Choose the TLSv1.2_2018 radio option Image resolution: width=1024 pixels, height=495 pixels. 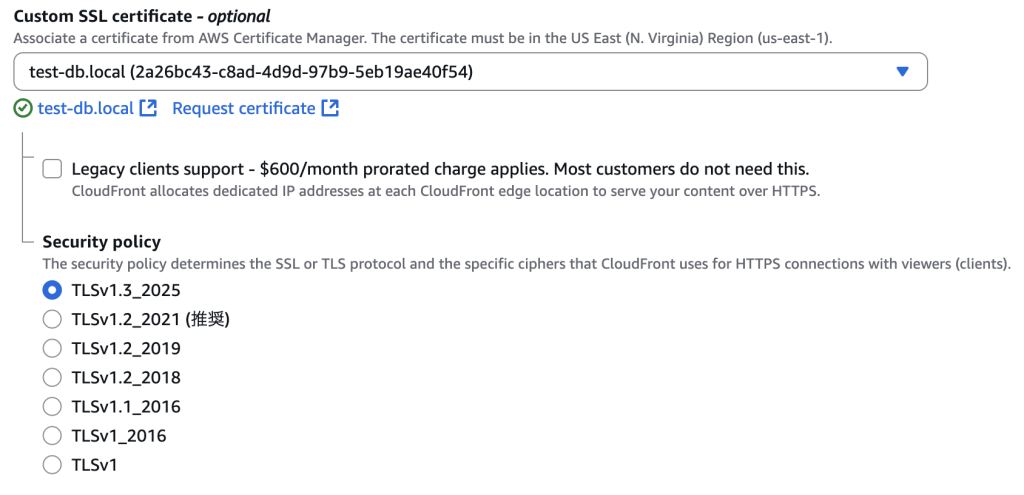(x=52, y=377)
